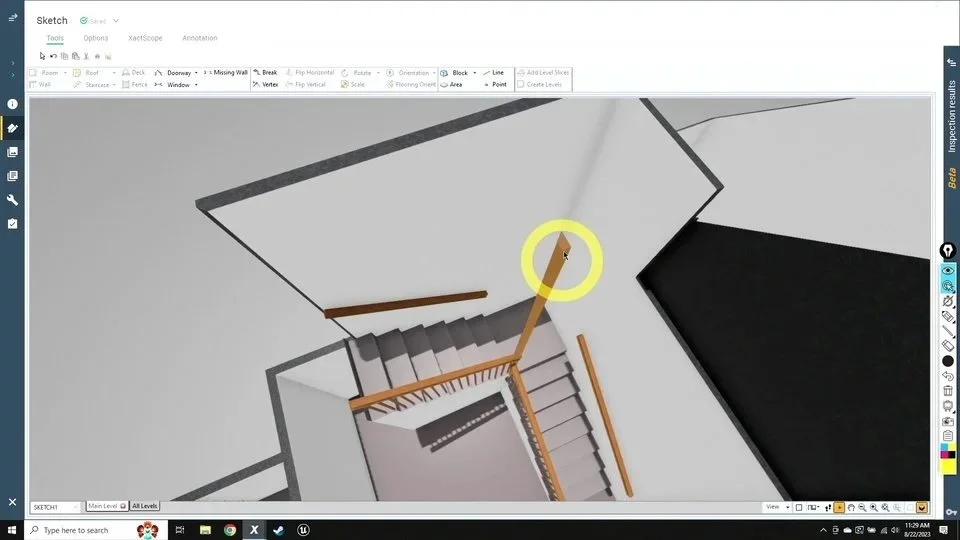Image resolution: width=960 pixels, height=540 pixels.
Task: Switch to the Tools tab
Action: 55,38
